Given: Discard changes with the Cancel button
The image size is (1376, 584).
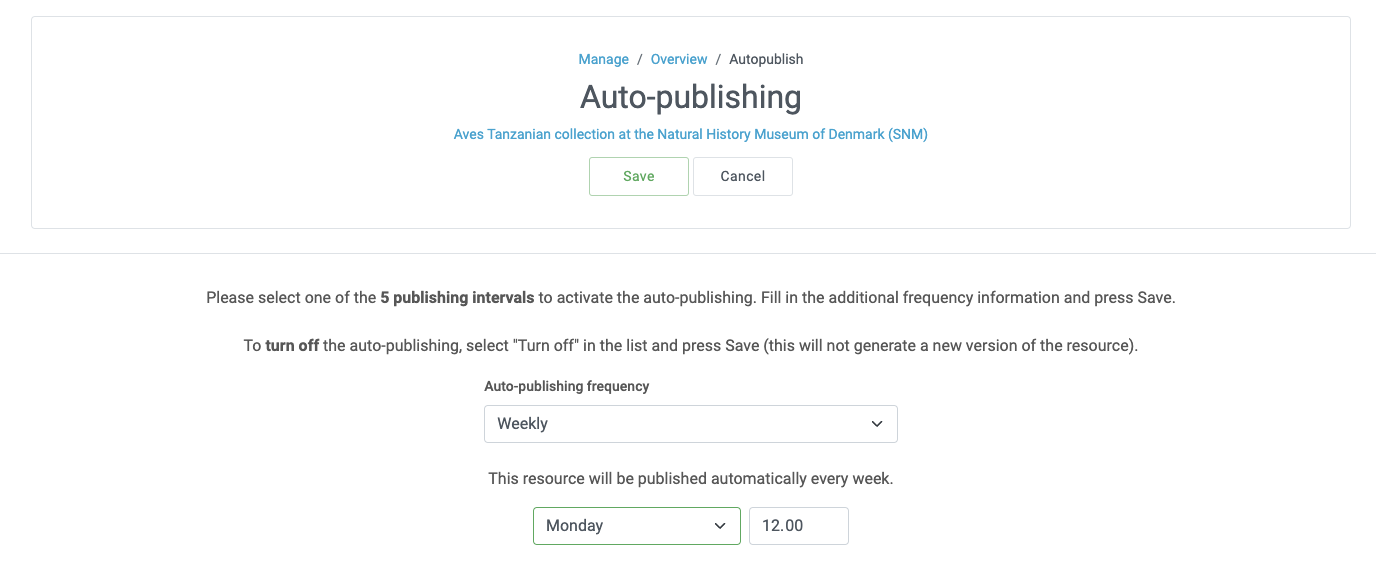Looking at the screenshot, I should [742, 175].
